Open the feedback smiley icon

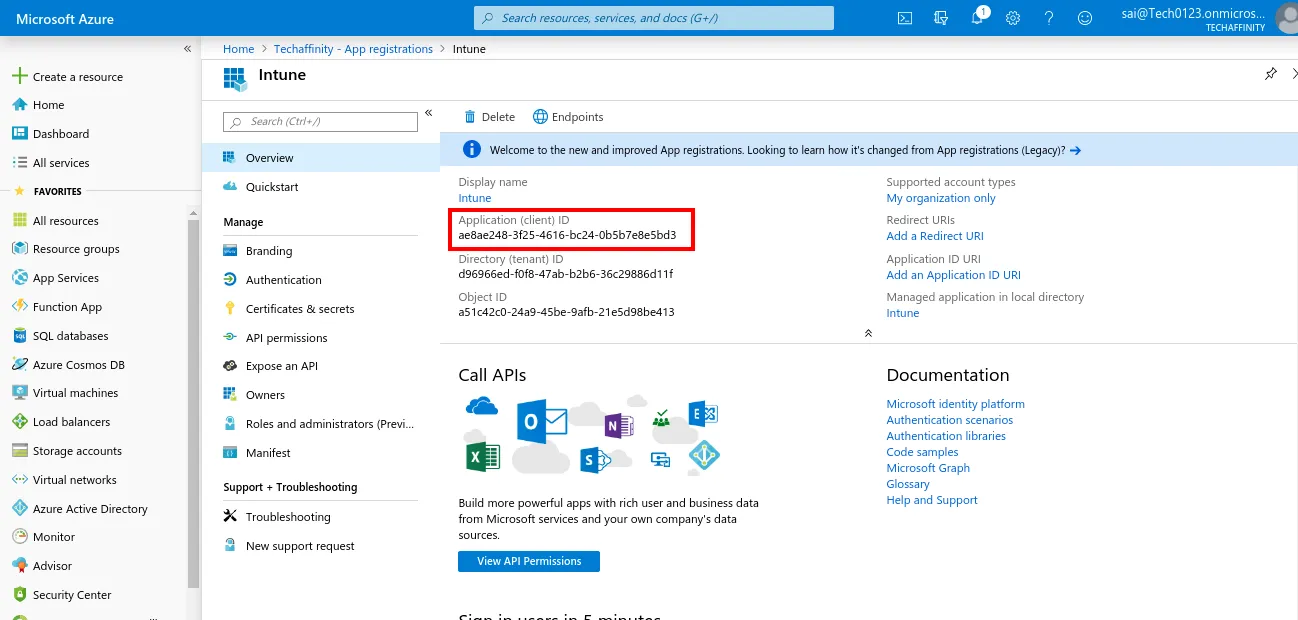click(1085, 18)
